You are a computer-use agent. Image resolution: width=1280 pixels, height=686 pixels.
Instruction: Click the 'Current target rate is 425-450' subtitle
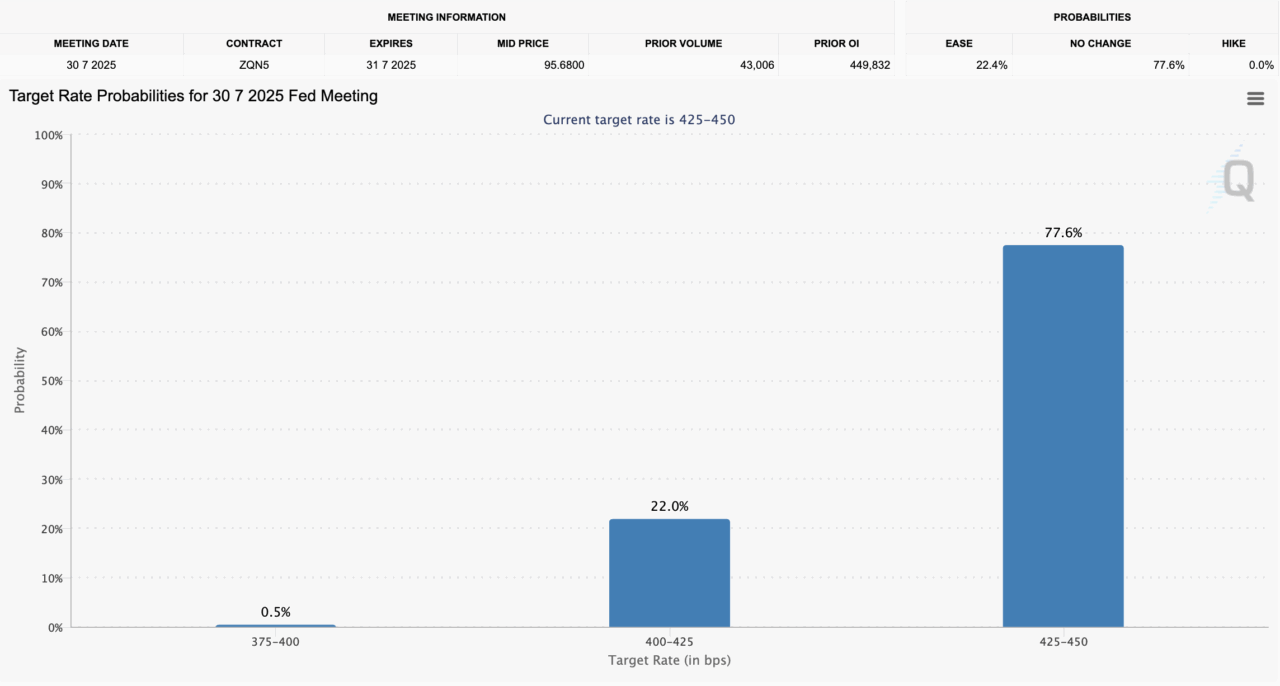(x=639, y=120)
